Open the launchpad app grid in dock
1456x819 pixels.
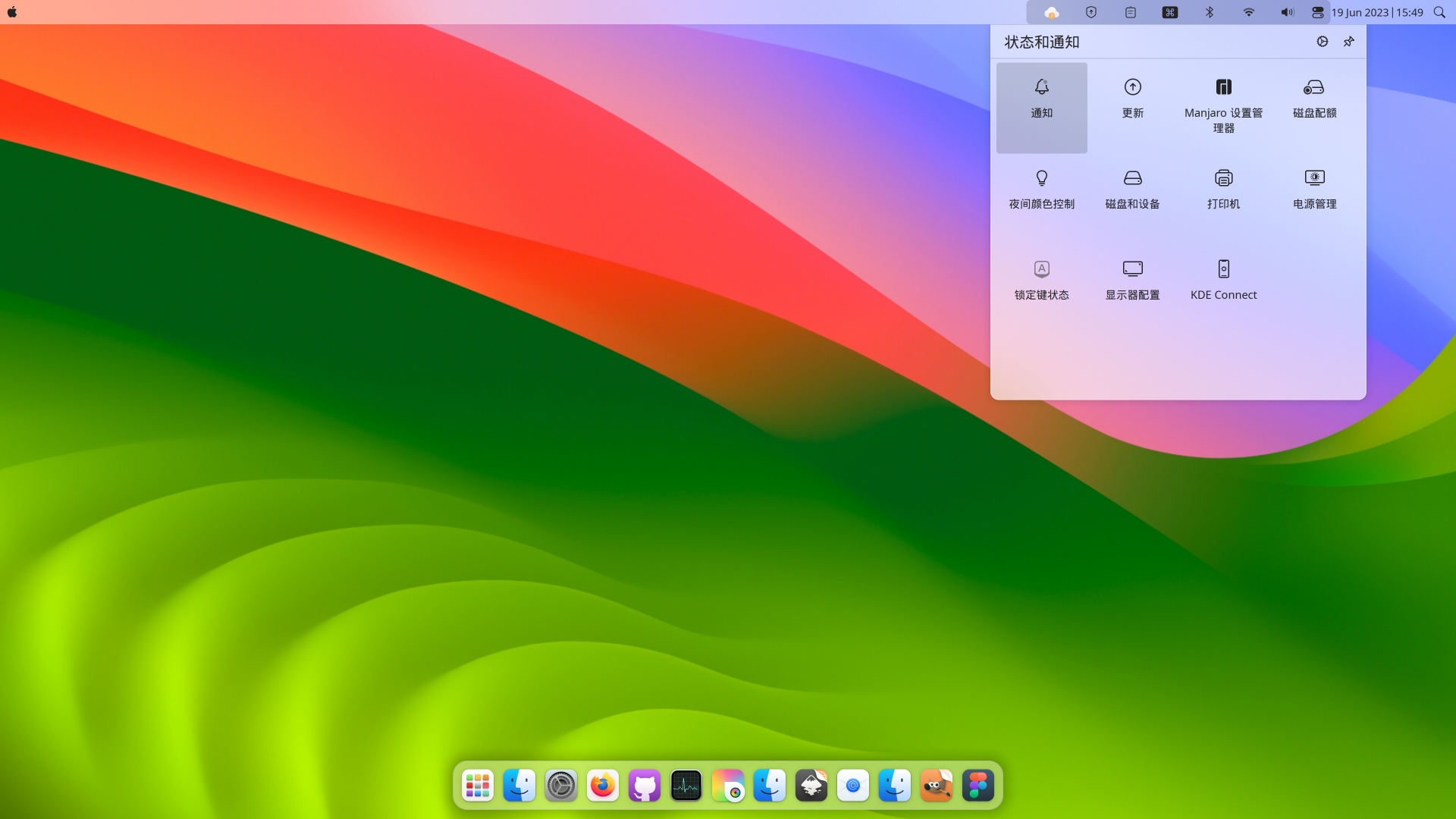pos(478,786)
